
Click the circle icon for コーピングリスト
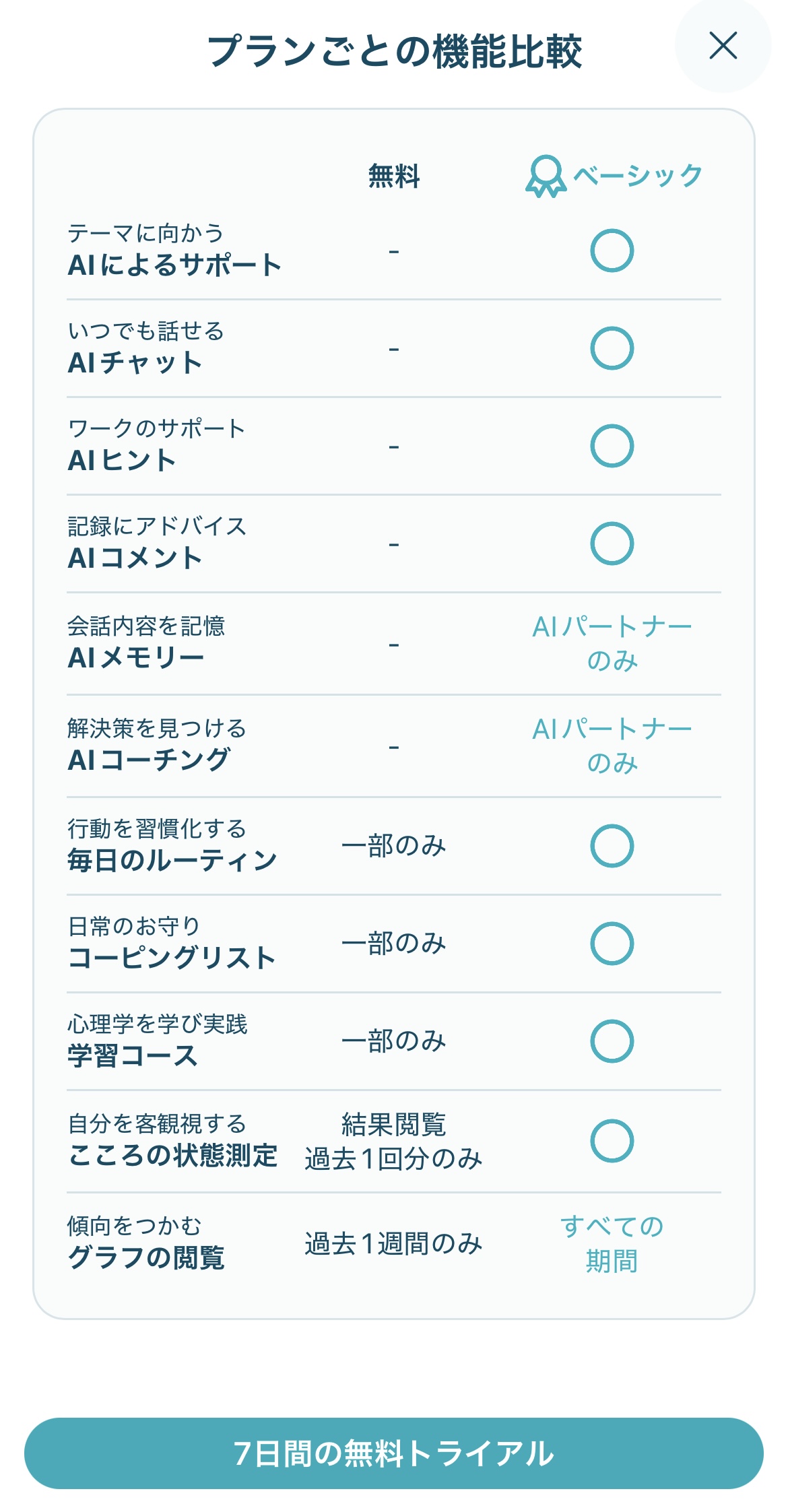[612, 944]
